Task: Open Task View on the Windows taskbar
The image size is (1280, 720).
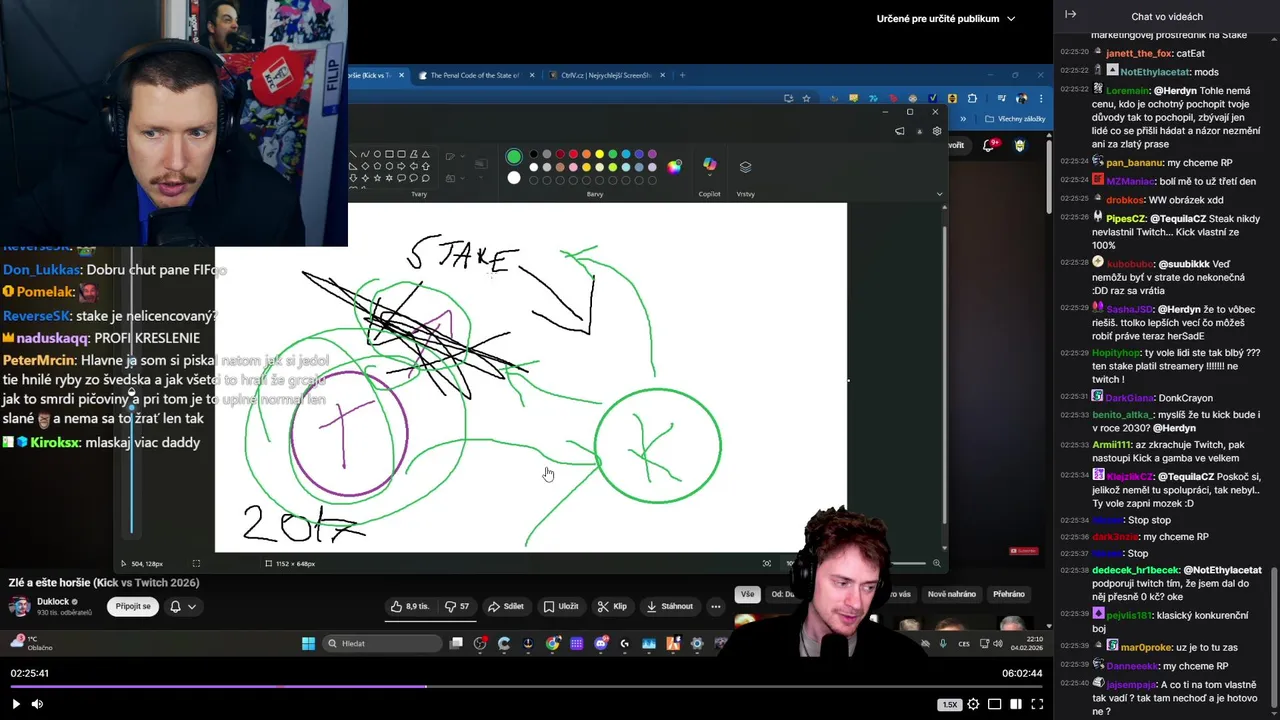Action: tap(456, 643)
